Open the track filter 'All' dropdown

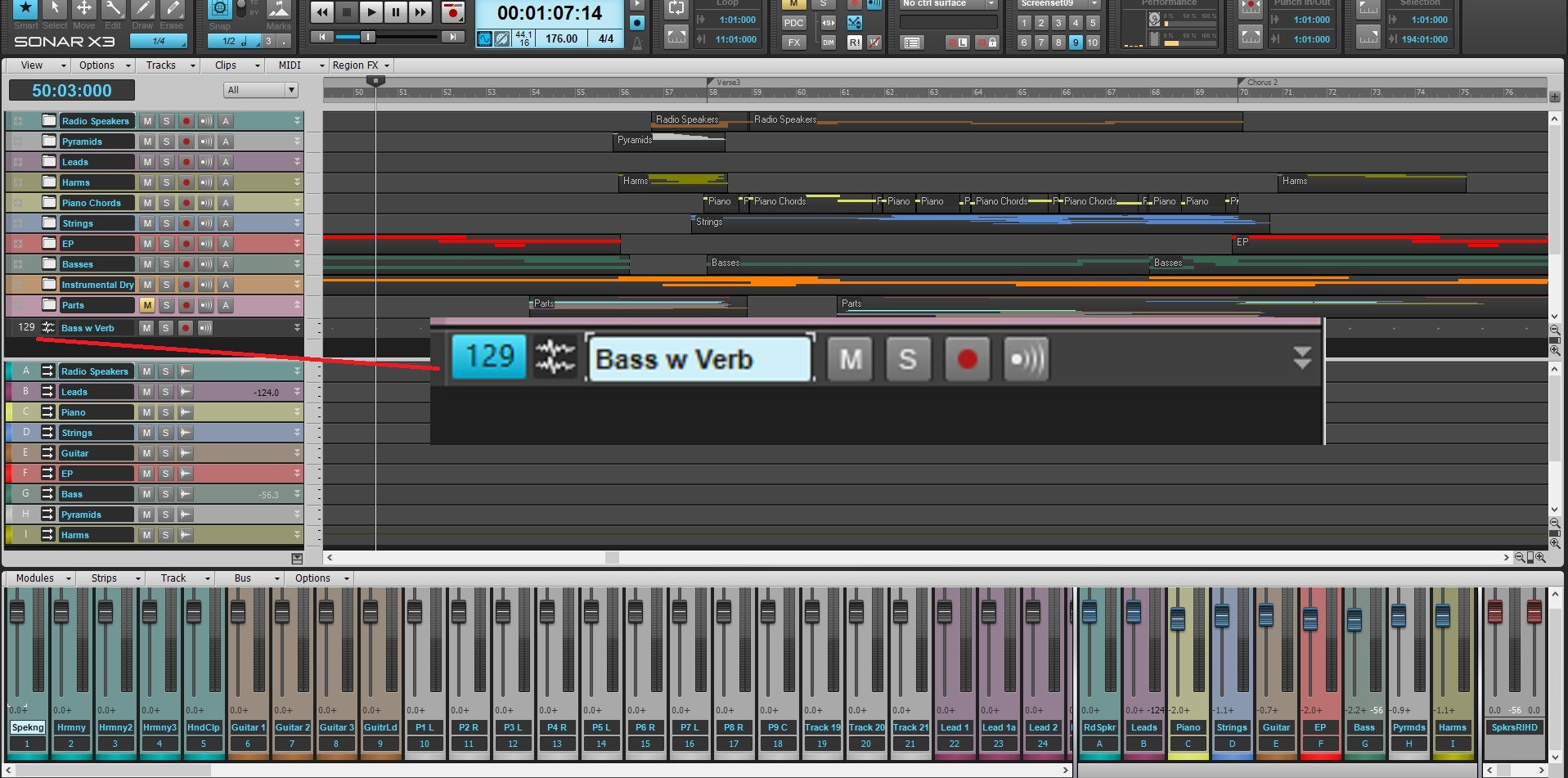(260, 90)
